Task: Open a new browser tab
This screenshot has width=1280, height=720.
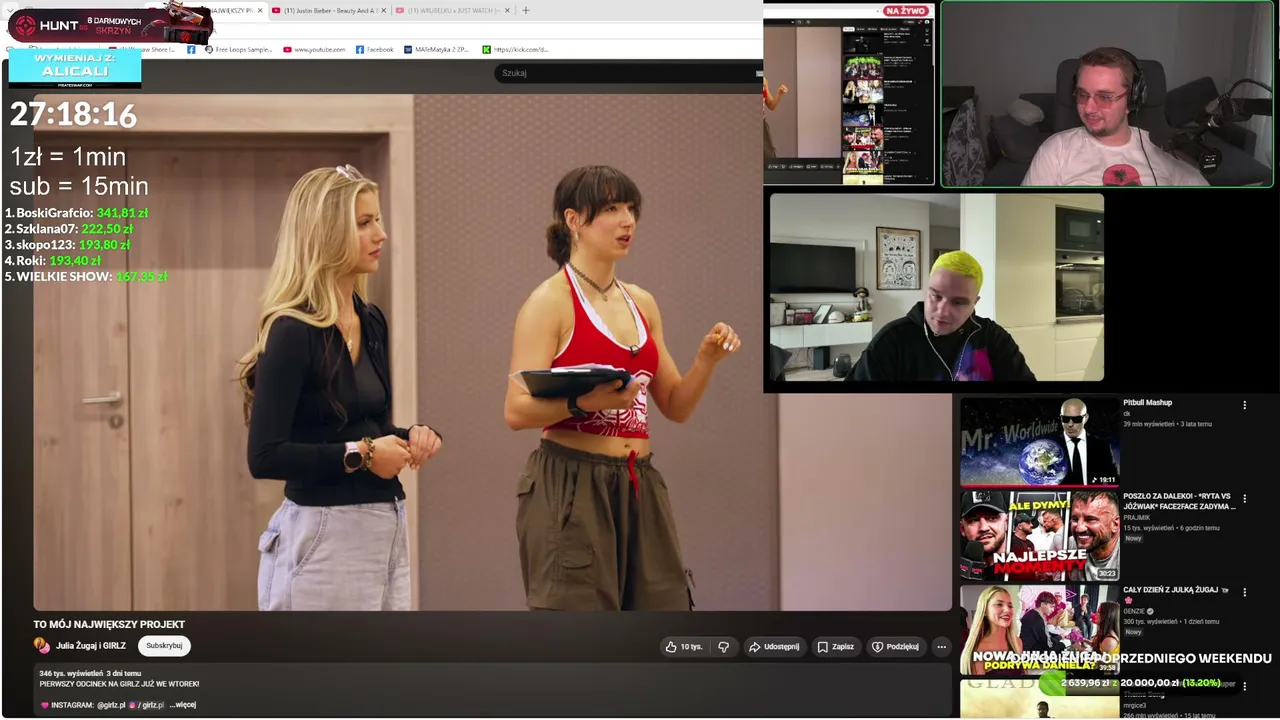Action: [x=526, y=11]
